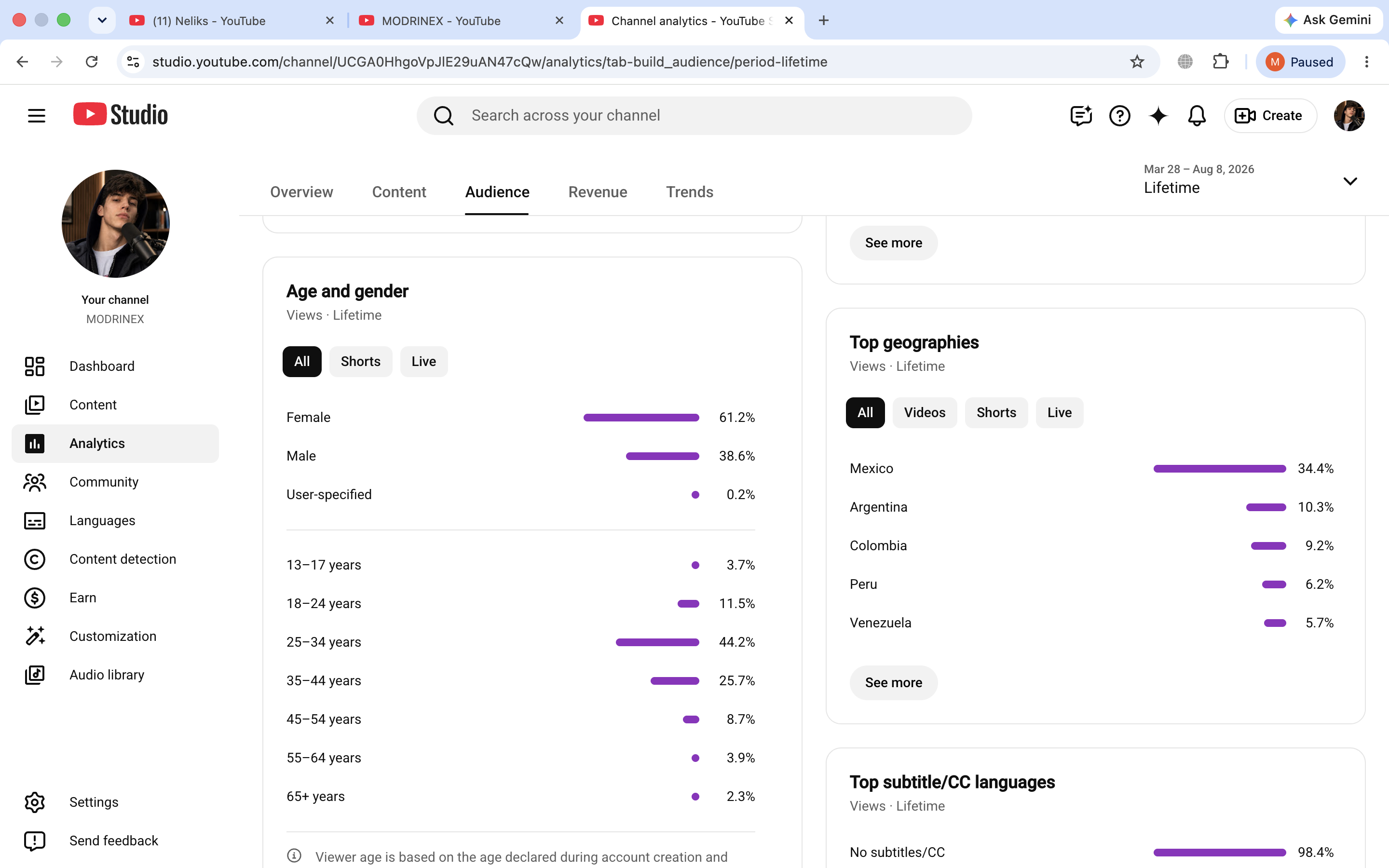The height and width of the screenshot is (868, 1389).
Task: Click the Mexico views percentage bar
Action: coord(1220,468)
